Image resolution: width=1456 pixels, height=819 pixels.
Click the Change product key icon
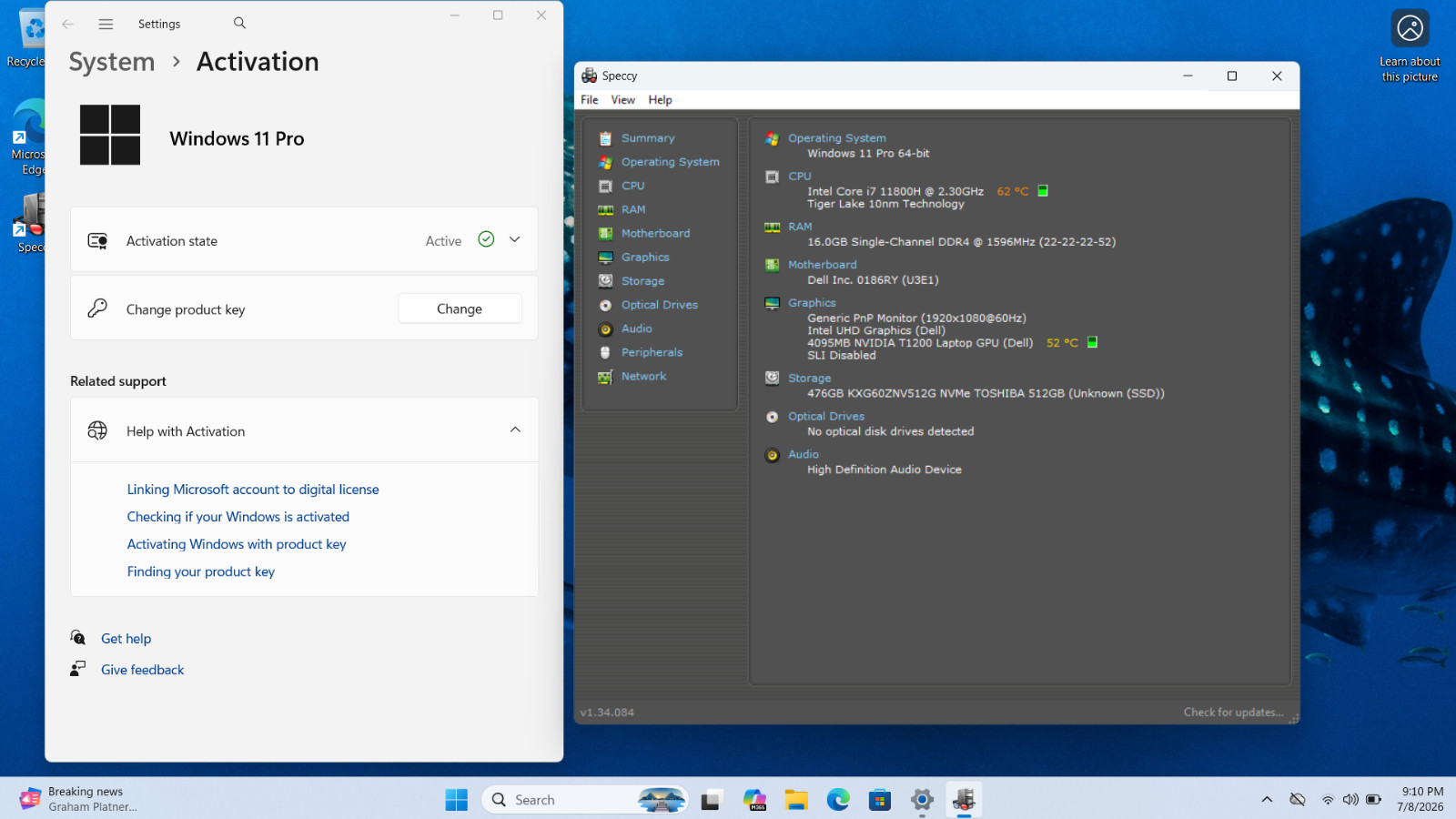[97, 308]
